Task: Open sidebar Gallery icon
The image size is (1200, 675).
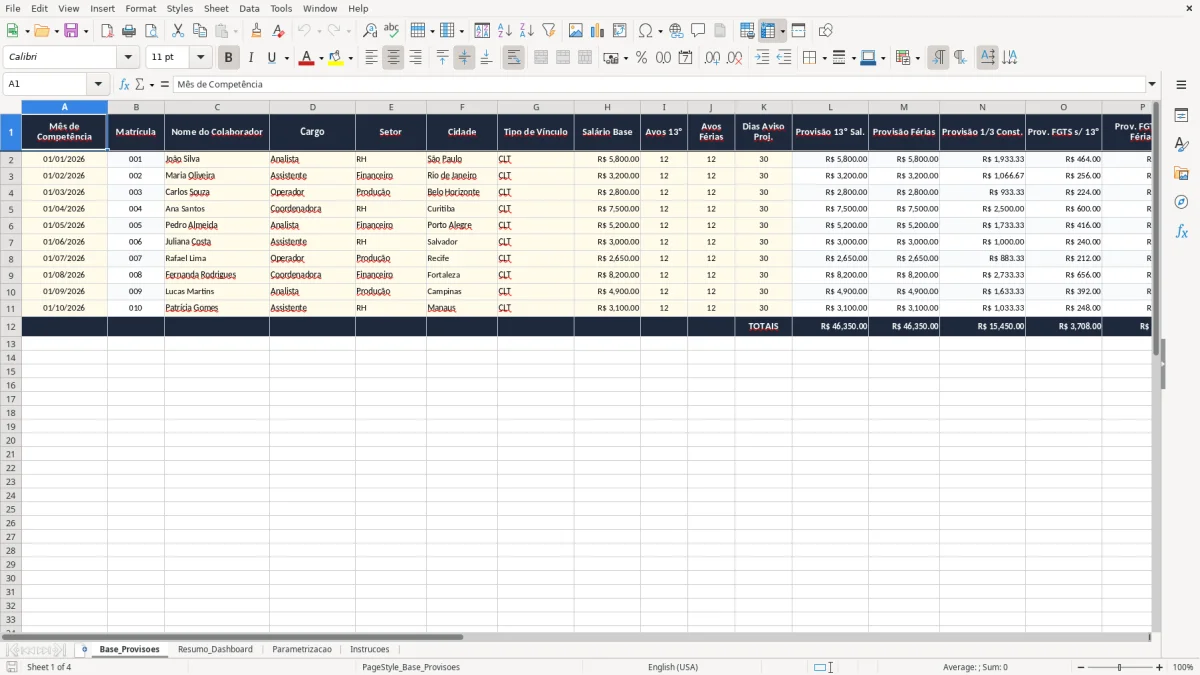Action: pyautogui.click(x=1181, y=174)
